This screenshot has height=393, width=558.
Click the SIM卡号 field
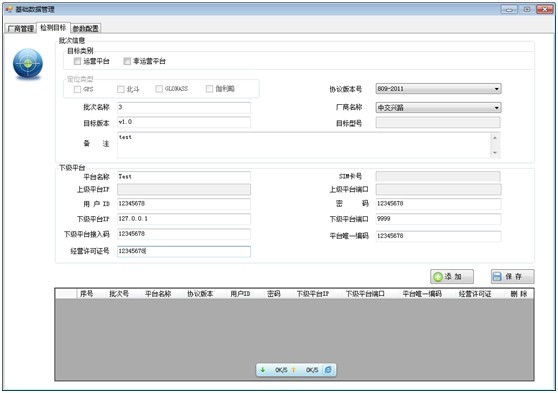click(438, 177)
